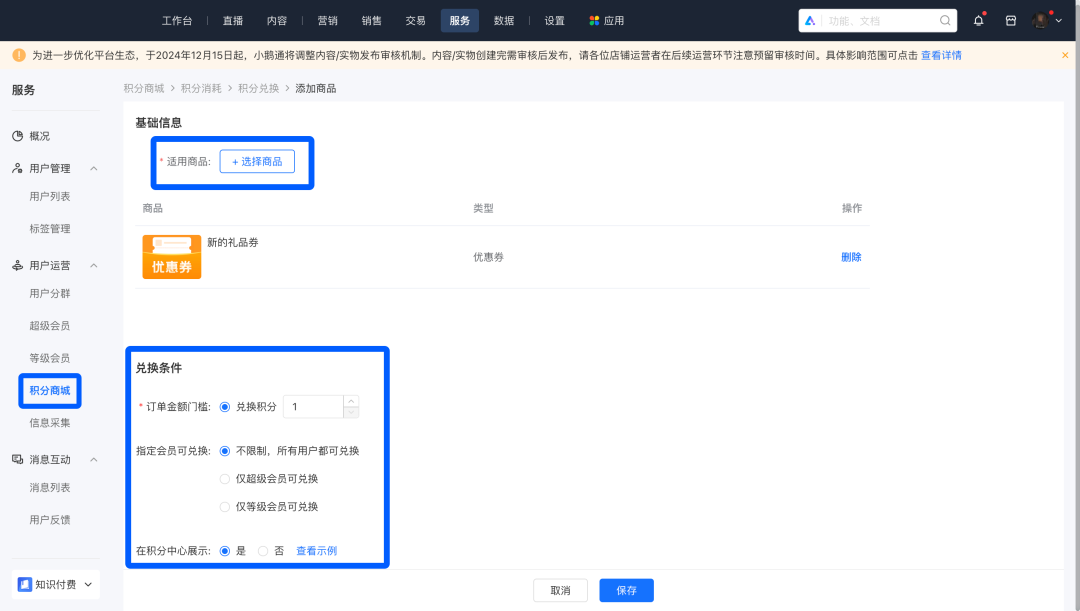1080x611 pixels.
Task: Open the 查看示例 link
Action: click(x=316, y=551)
